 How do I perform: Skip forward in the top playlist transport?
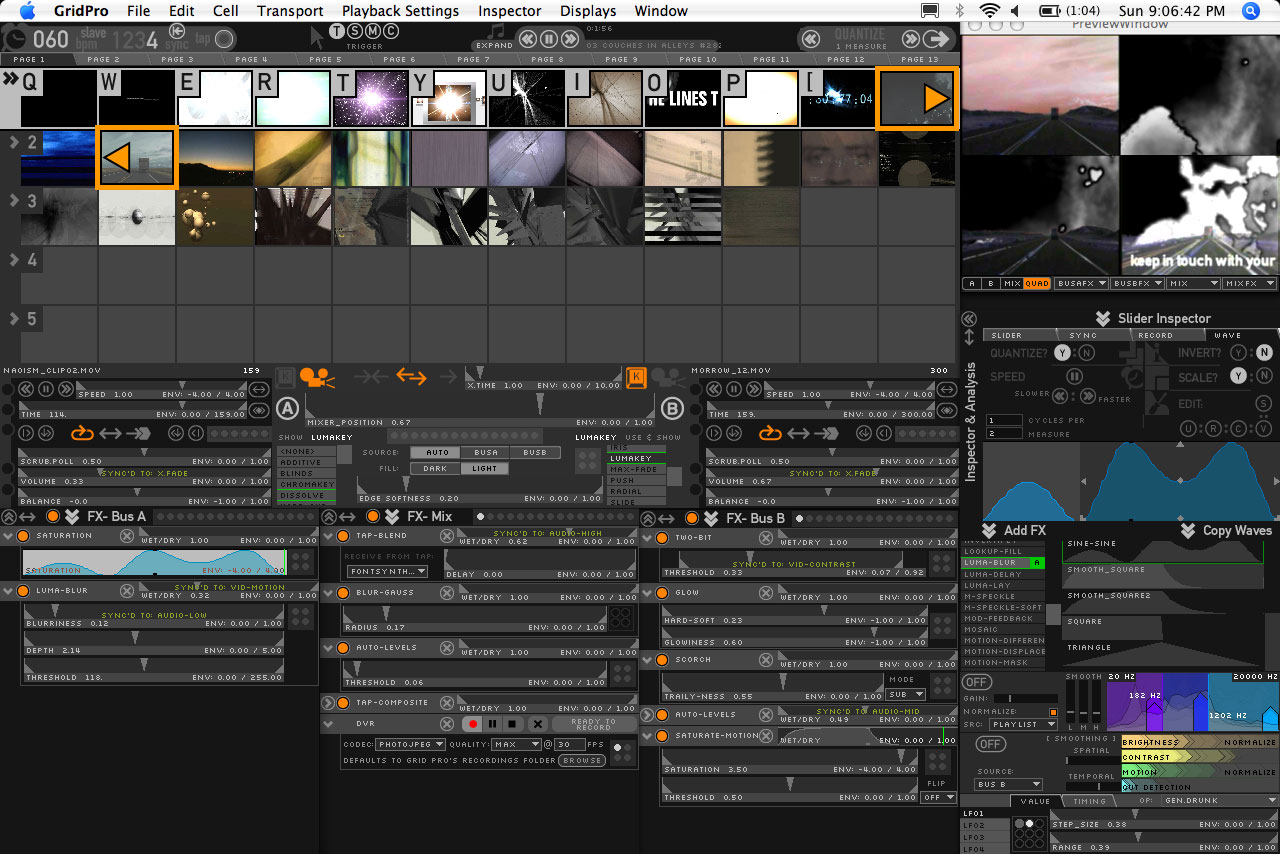click(x=570, y=39)
